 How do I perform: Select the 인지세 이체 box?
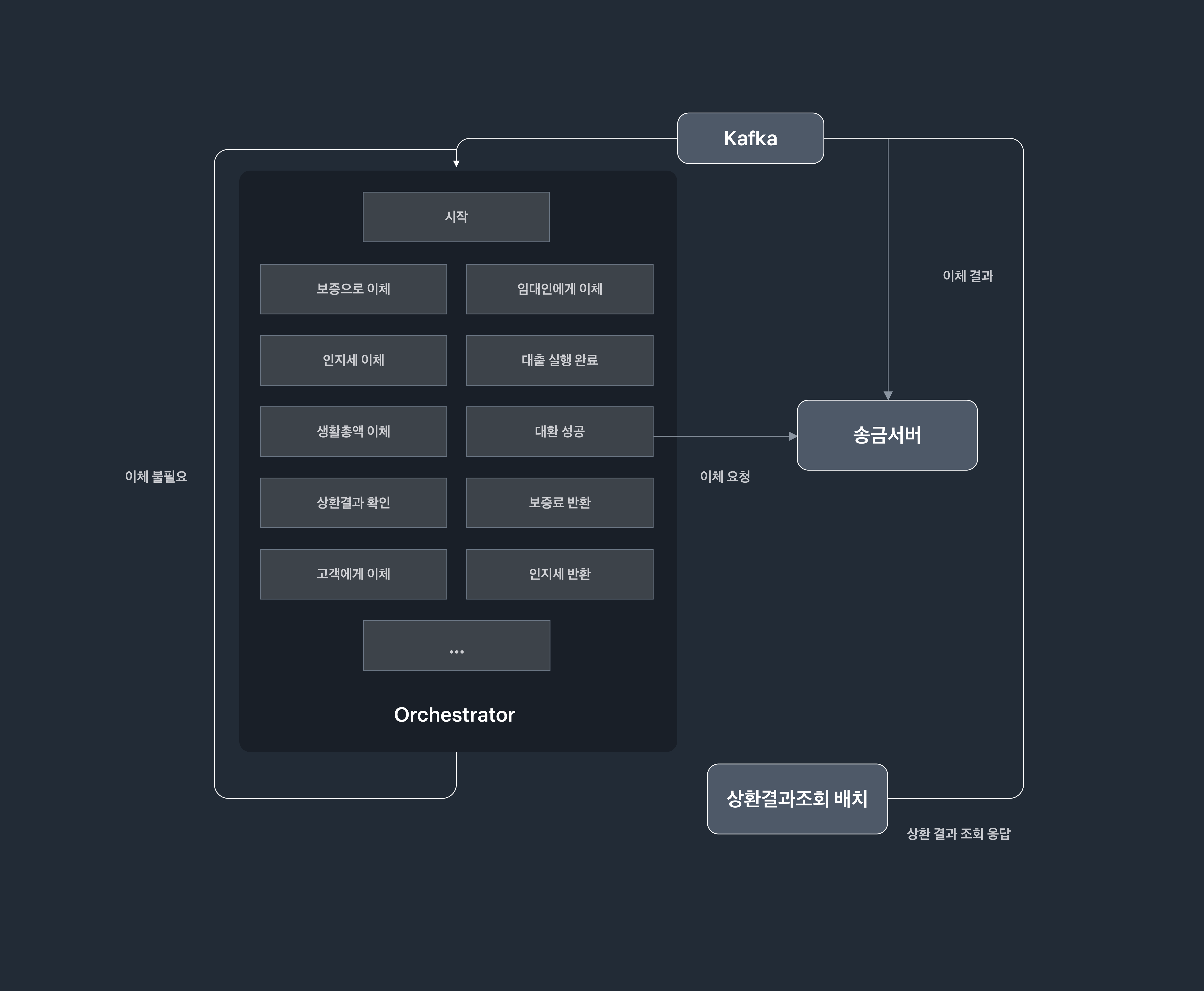(x=353, y=360)
